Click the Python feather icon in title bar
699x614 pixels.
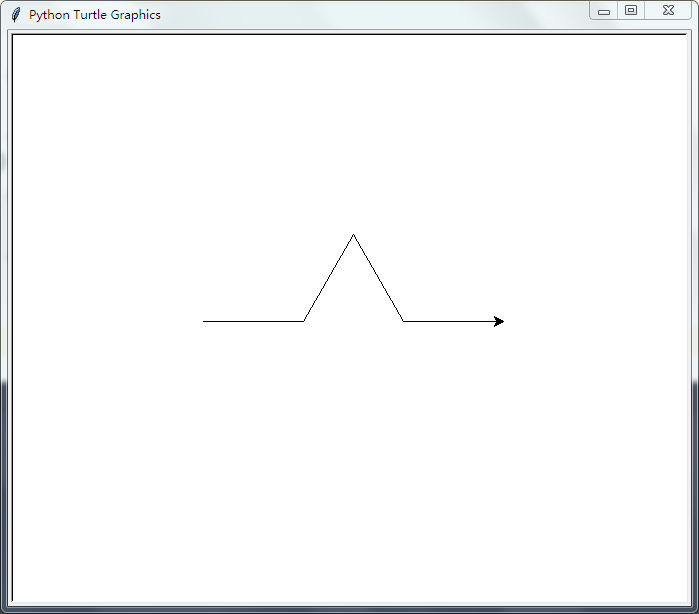pyautogui.click(x=16, y=15)
